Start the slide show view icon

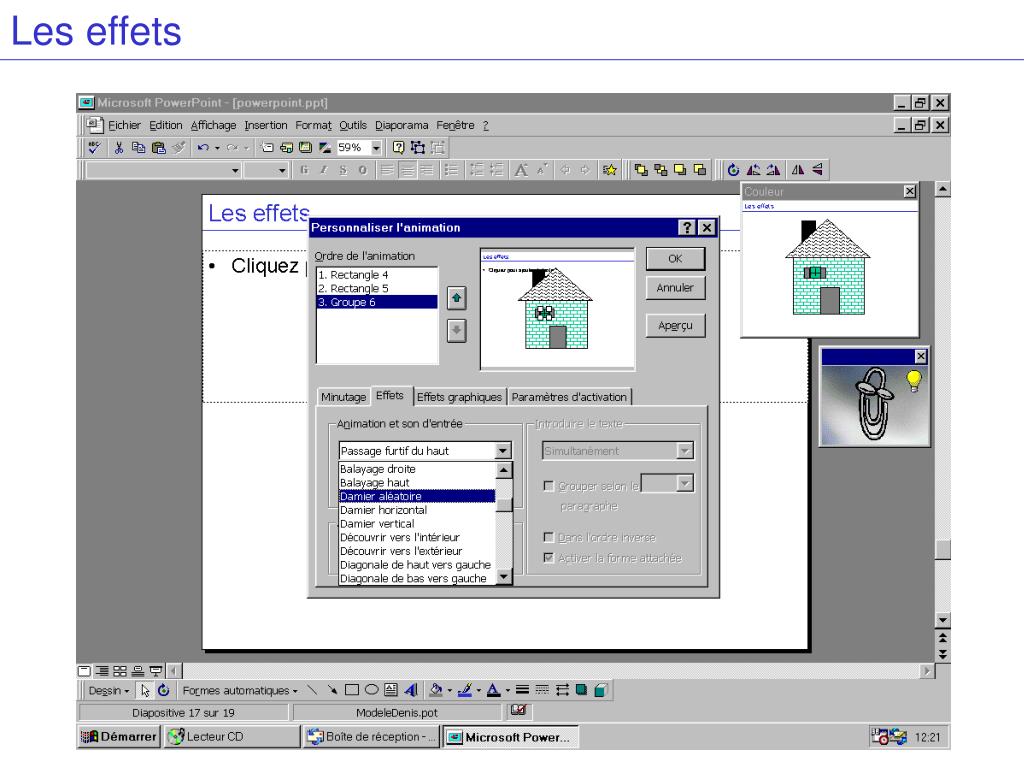point(155,671)
